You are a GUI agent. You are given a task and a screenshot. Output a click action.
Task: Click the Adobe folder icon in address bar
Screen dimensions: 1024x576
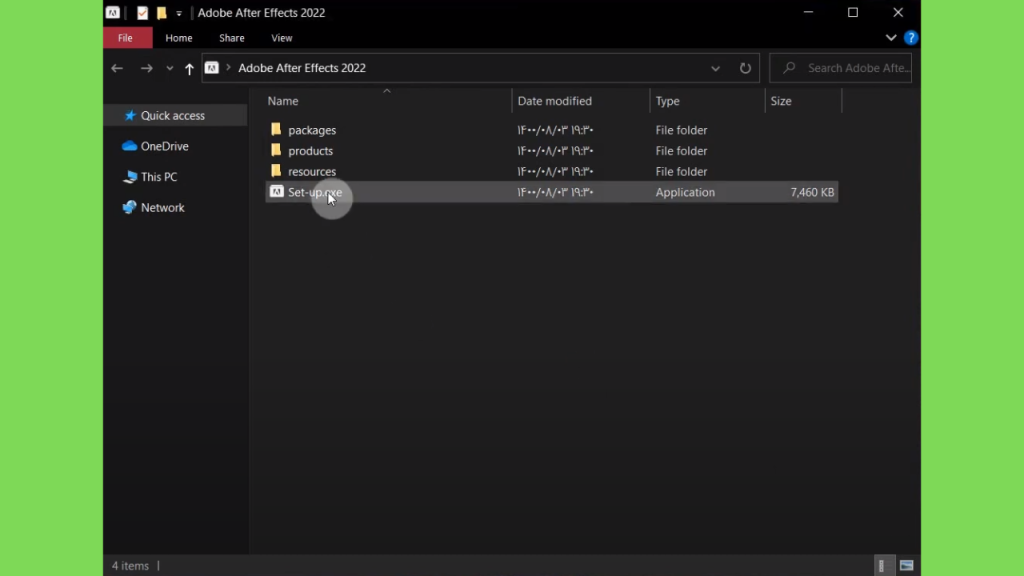212,68
